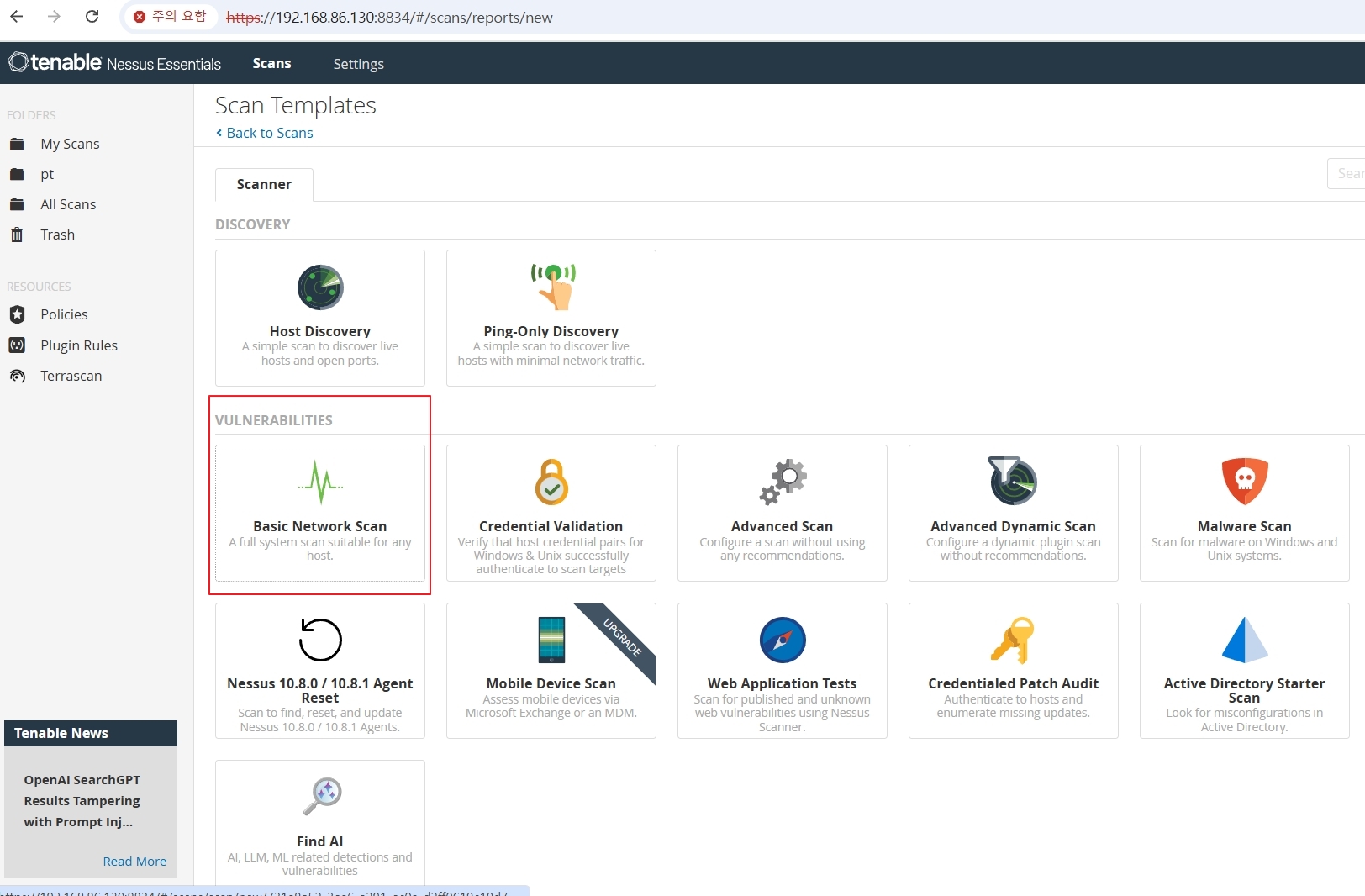Screen dimensions: 1365x896
Task: Click Nessus 10.8.0 / 10.8.1 Agent Reset title
Action: point(320,690)
